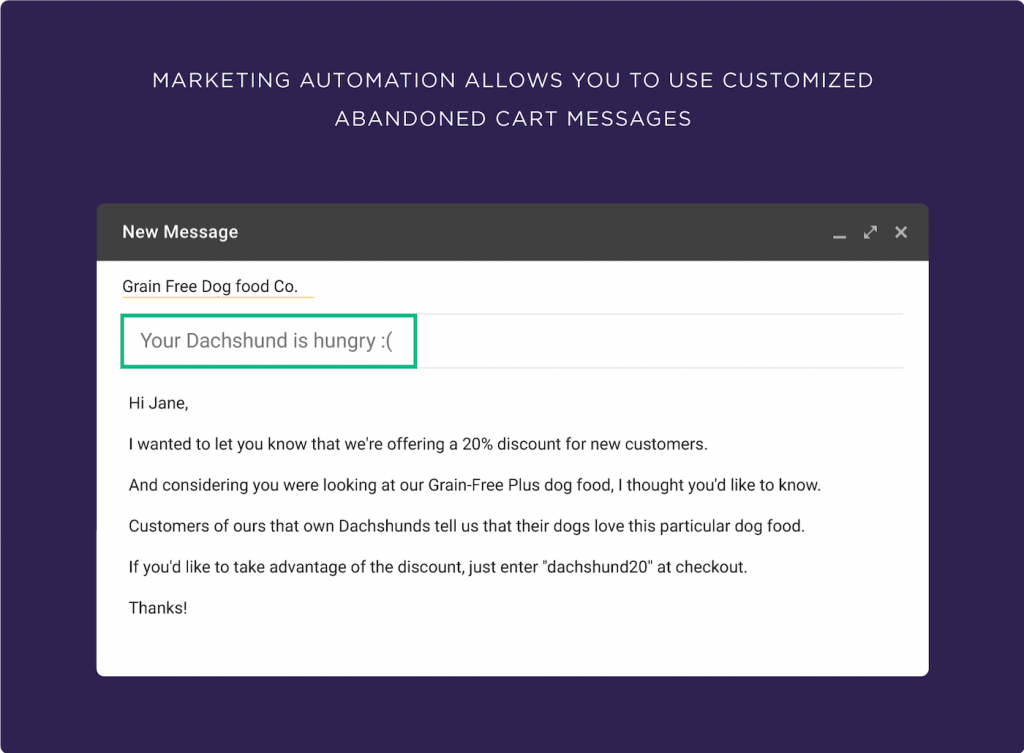This screenshot has height=753, width=1024.
Task: Click the word Message in the header title
Action: [200, 232]
